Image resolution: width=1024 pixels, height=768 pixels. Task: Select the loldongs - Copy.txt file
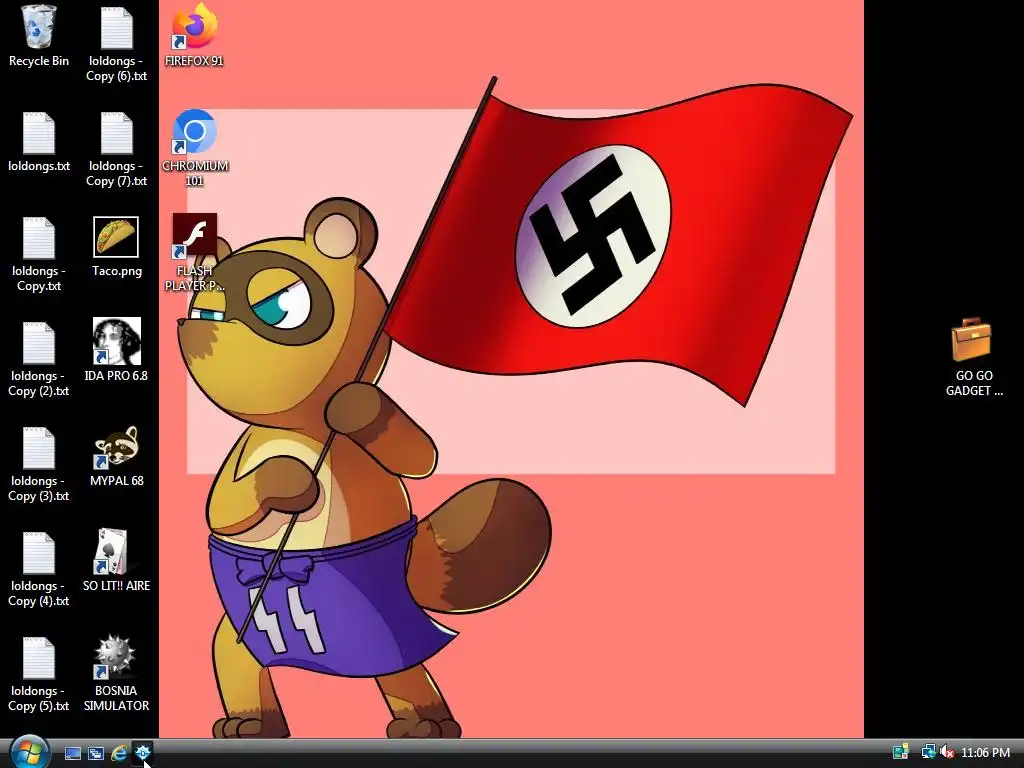click(x=39, y=238)
